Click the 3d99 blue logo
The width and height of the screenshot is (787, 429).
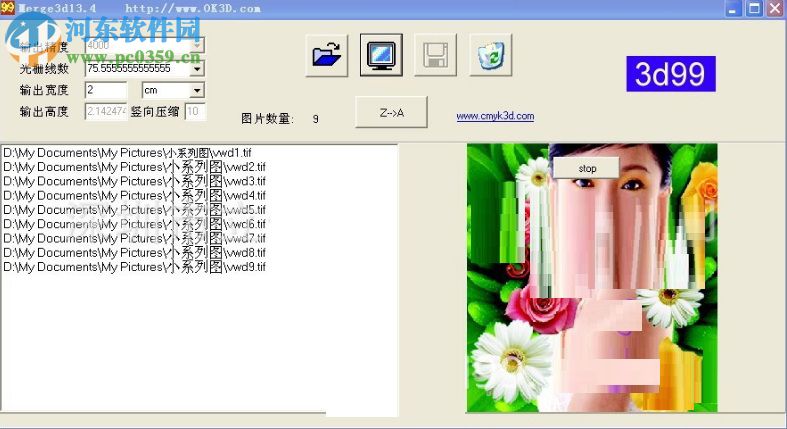[x=671, y=74]
